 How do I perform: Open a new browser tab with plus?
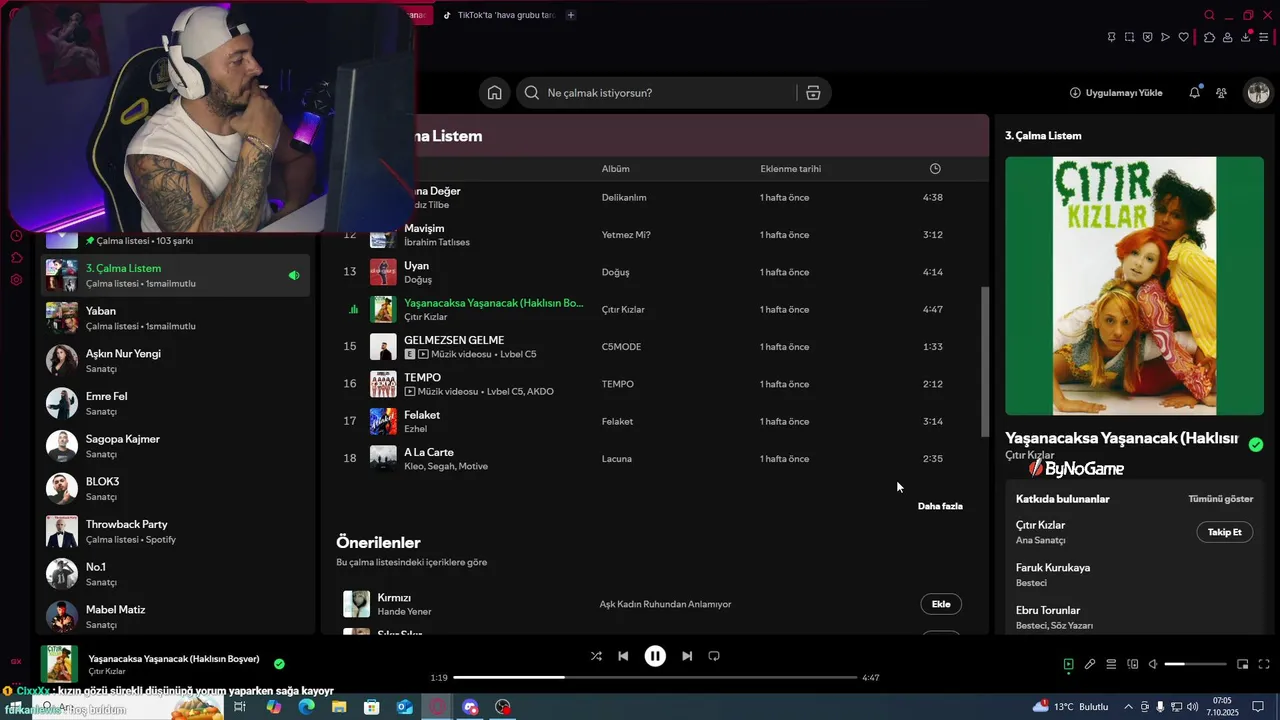pos(571,15)
